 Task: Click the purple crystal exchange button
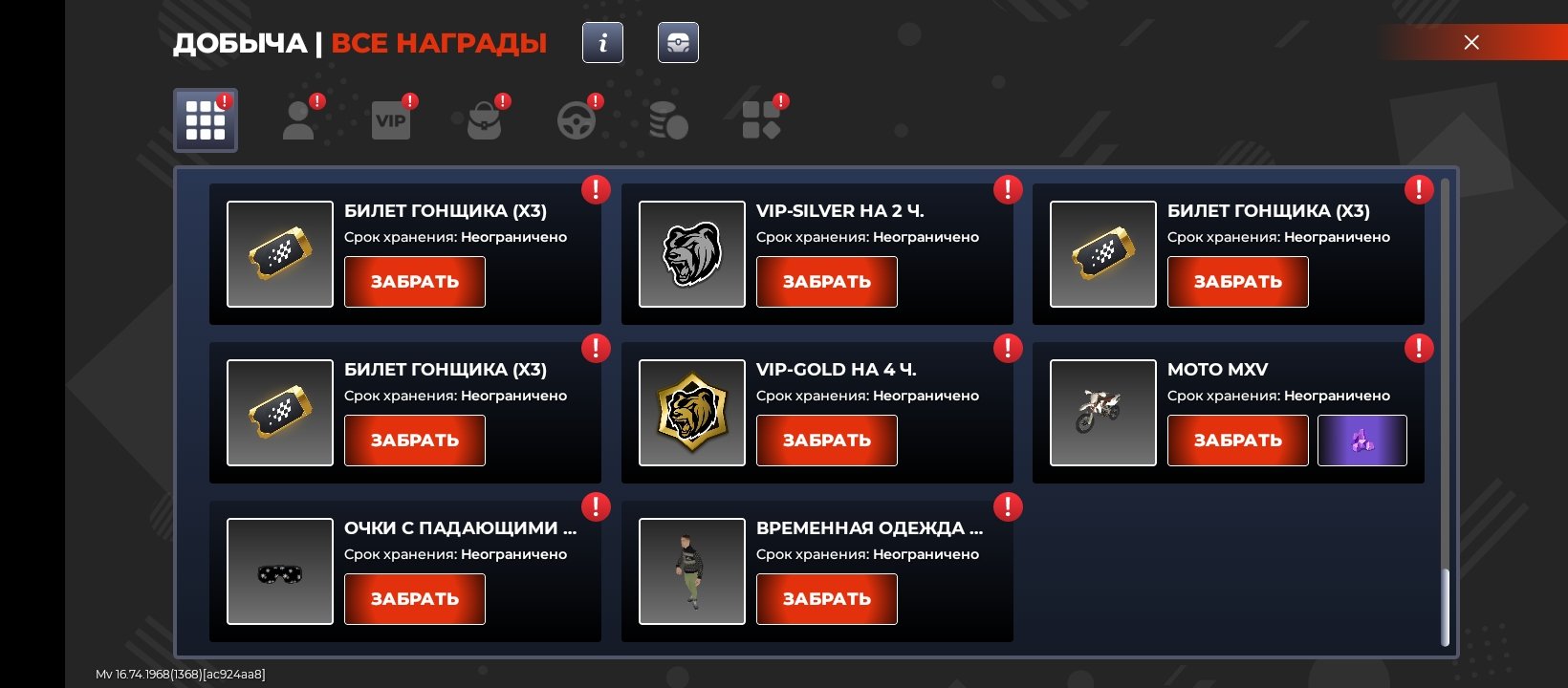coord(1362,441)
